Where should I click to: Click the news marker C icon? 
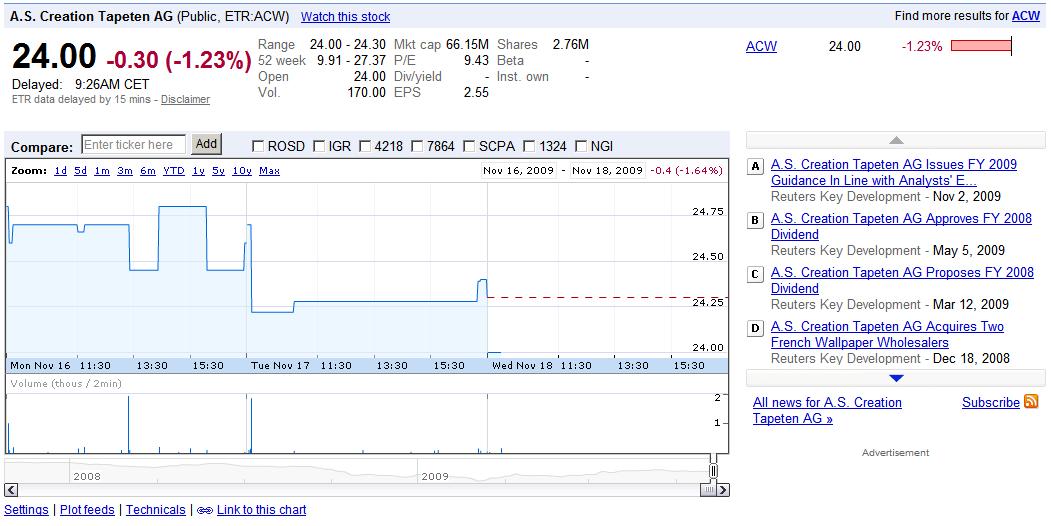(755, 274)
